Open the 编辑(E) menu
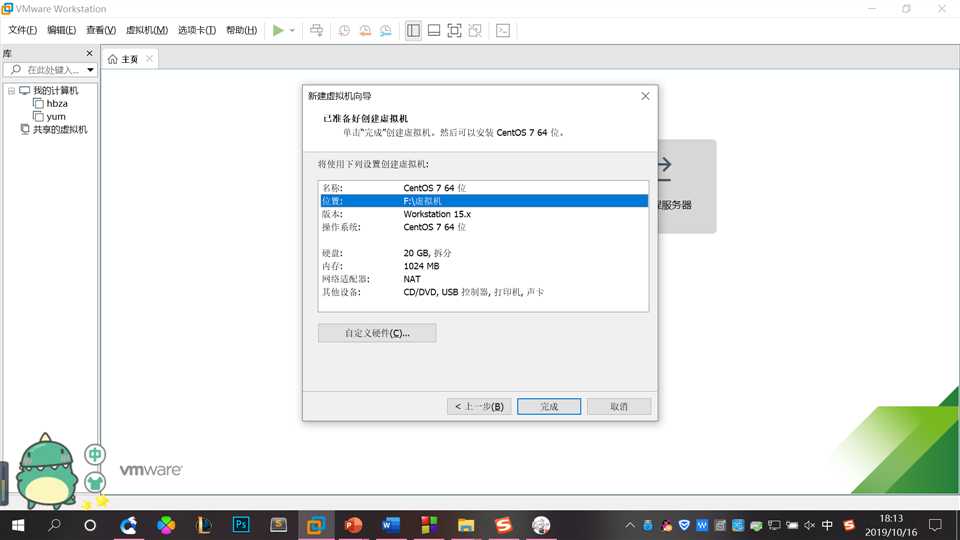 click(x=62, y=30)
